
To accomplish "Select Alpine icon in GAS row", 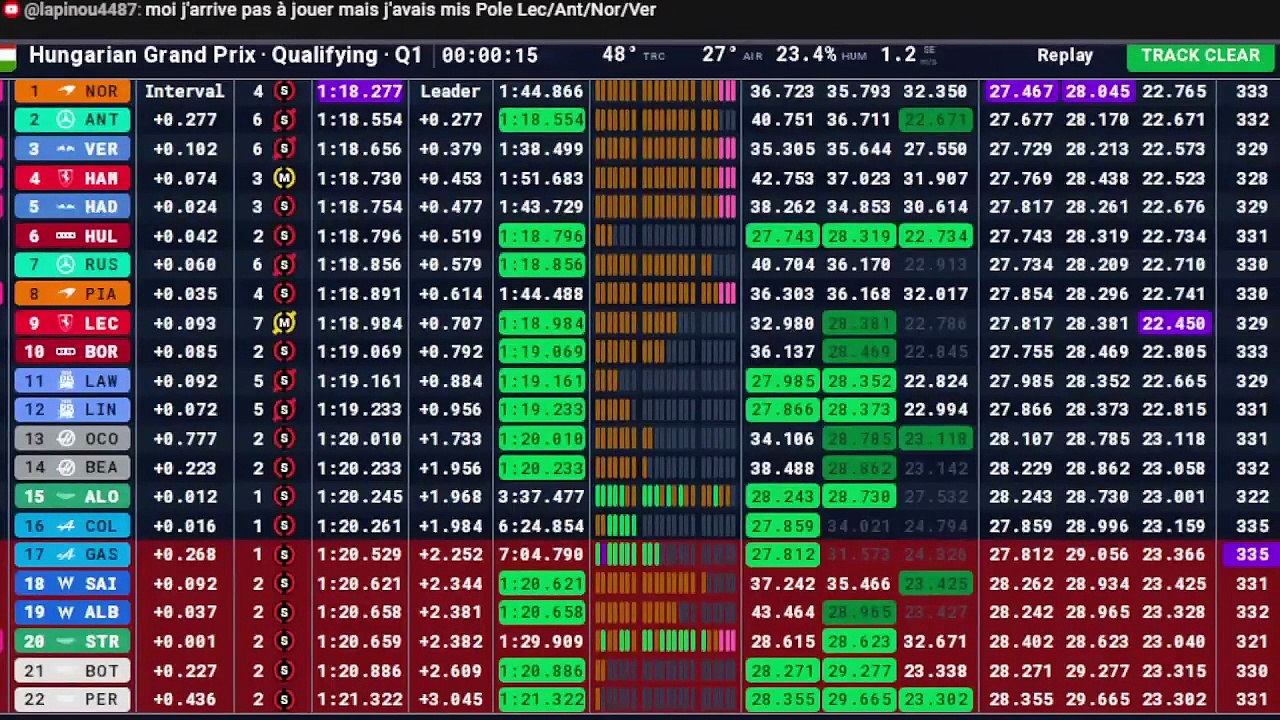I will click(66, 555).
